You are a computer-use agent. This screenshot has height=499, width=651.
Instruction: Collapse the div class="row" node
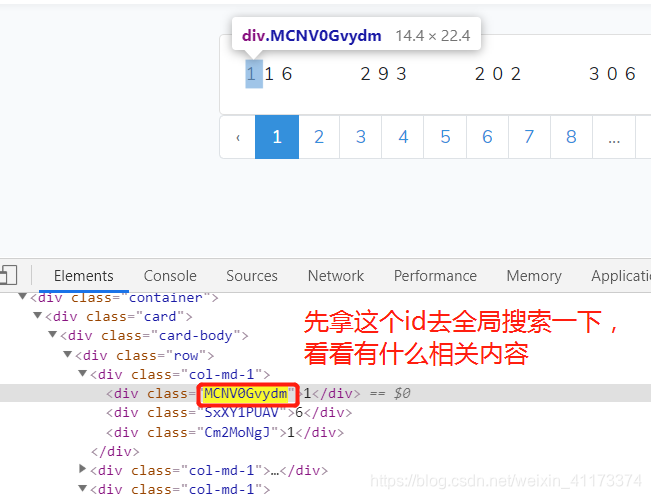[x=68, y=354]
